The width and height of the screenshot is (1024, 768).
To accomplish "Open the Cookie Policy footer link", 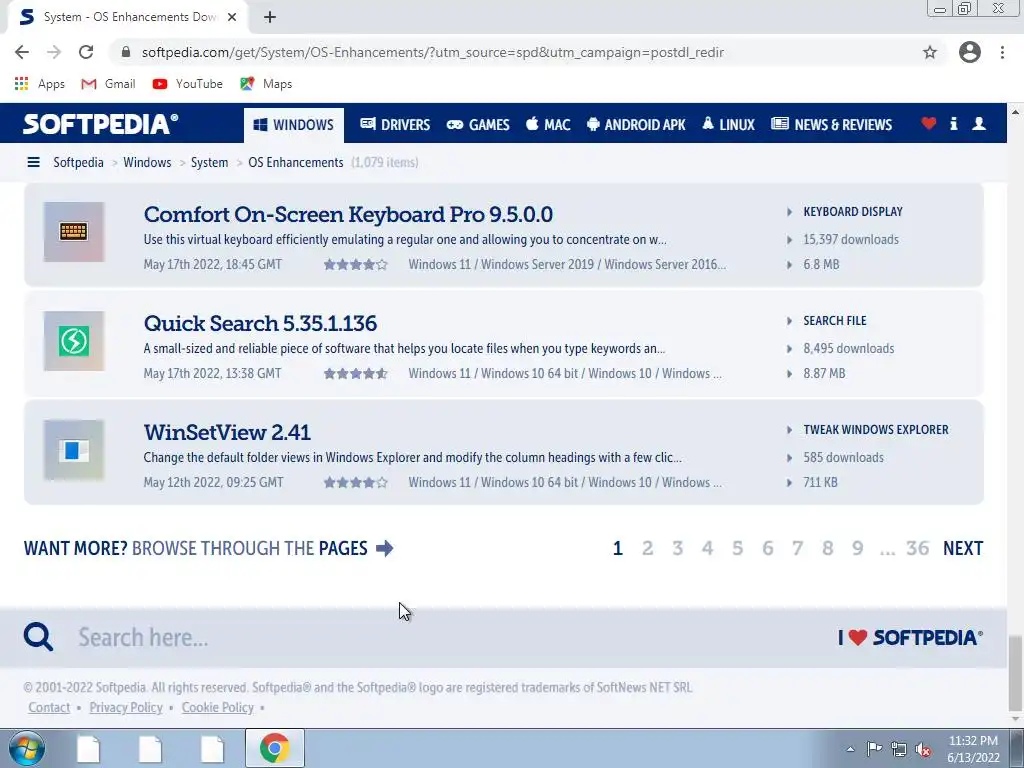I will tap(217, 707).
